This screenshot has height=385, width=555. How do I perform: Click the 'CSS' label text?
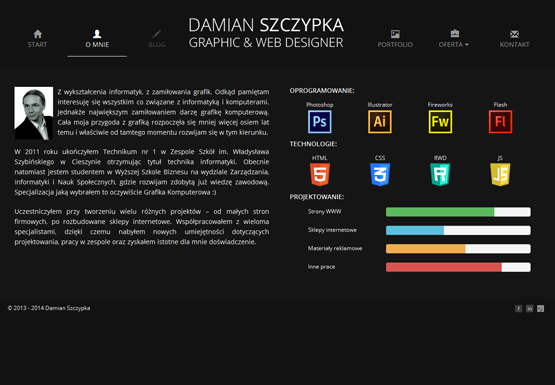380,158
